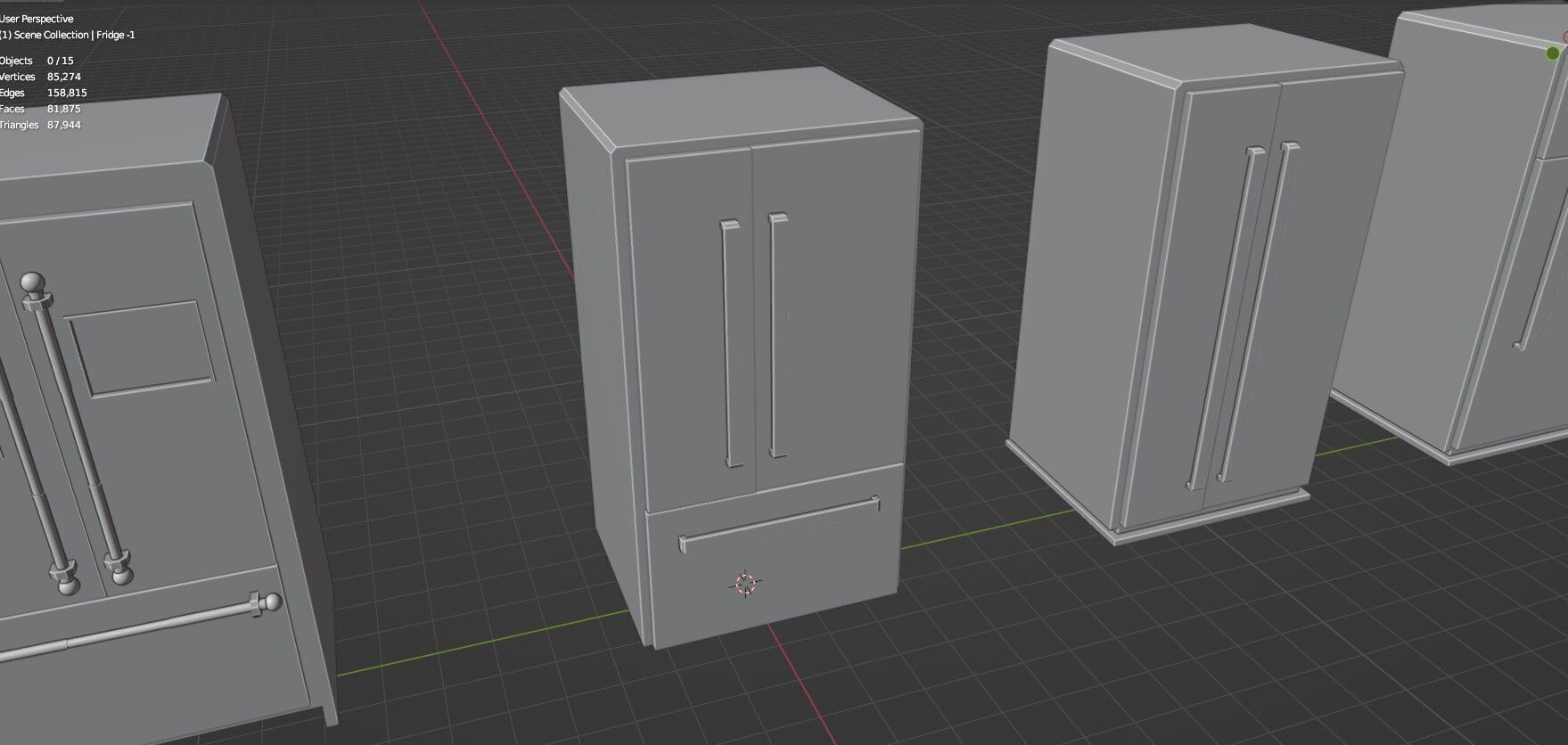1568x745 pixels.
Task: Click the Edges '158,815' statistic
Action: click(x=67, y=93)
